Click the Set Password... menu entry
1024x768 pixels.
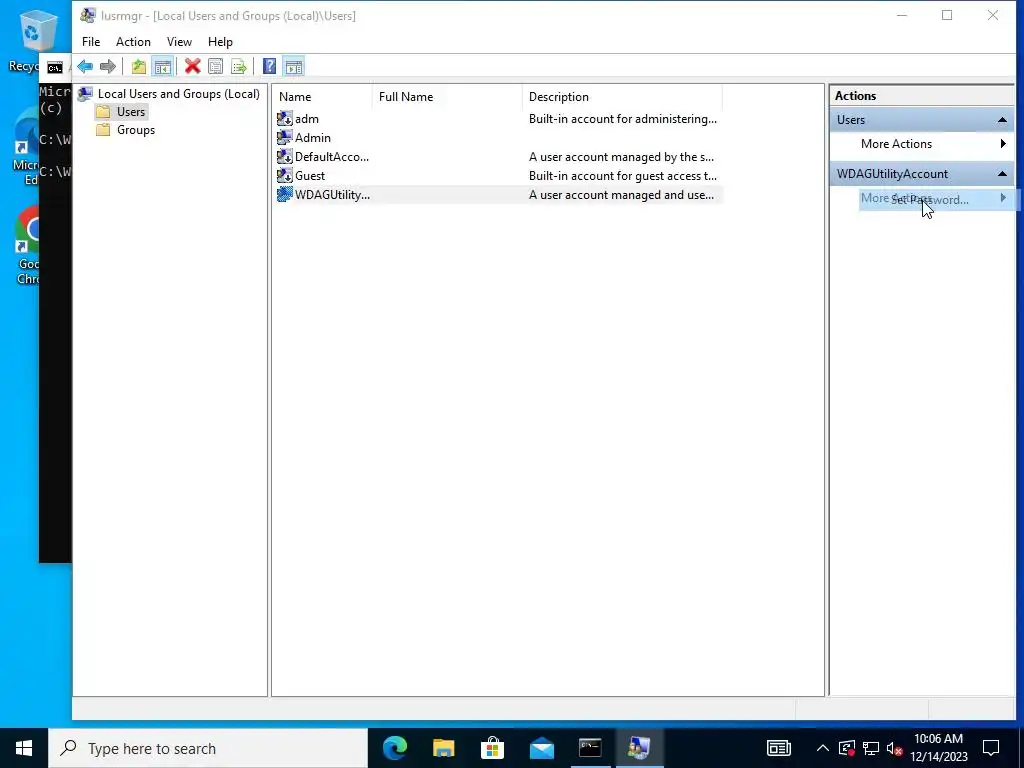930,200
